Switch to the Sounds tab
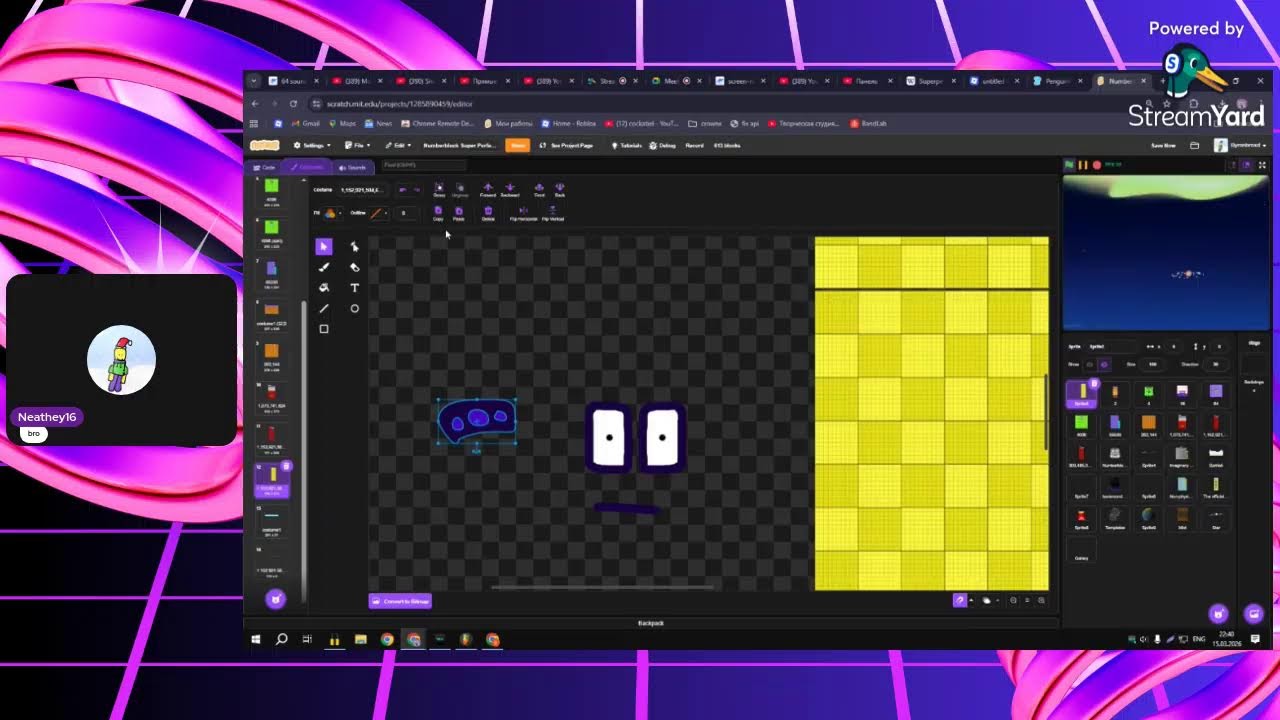 (x=353, y=167)
